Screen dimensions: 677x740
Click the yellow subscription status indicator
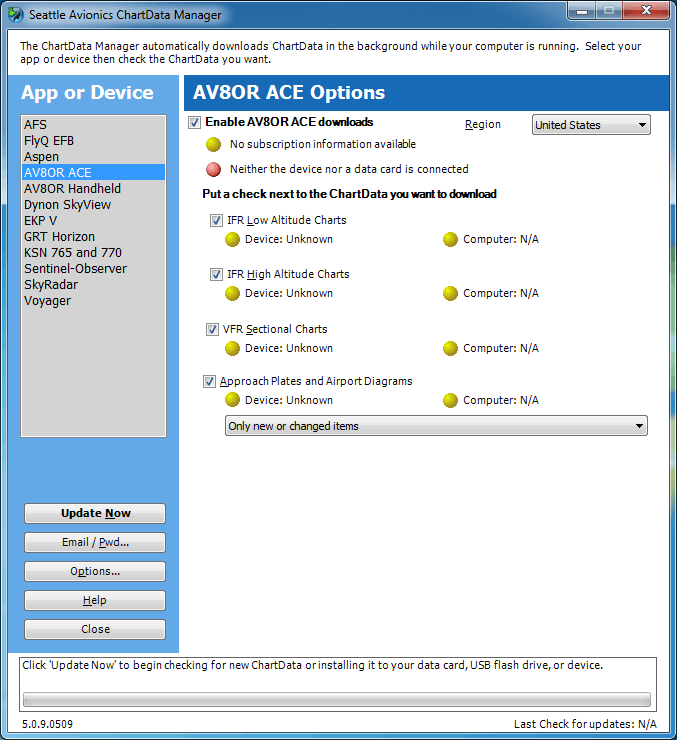[x=213, y=144]
